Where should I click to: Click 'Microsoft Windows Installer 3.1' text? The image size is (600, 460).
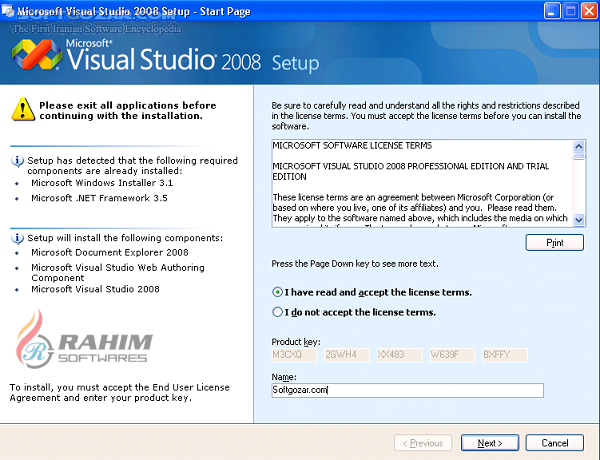point(102,183)
